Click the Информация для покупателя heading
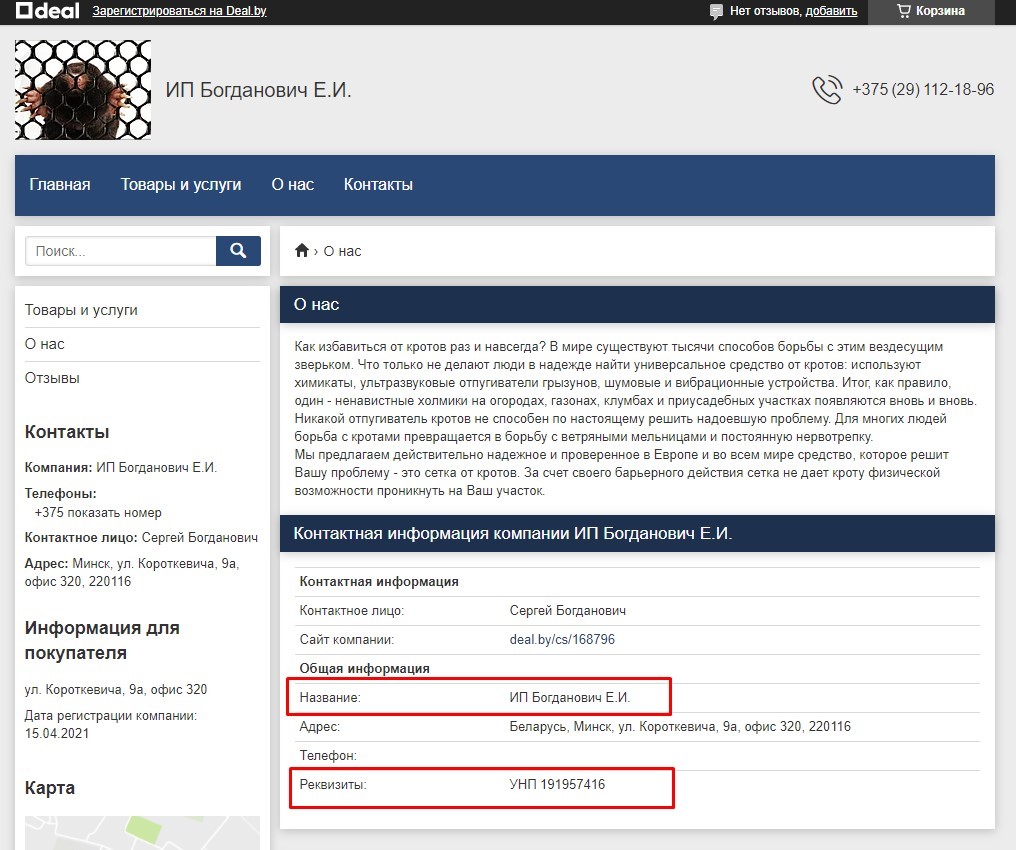Viewport: 1016px width, 850px height. (102, 640)
